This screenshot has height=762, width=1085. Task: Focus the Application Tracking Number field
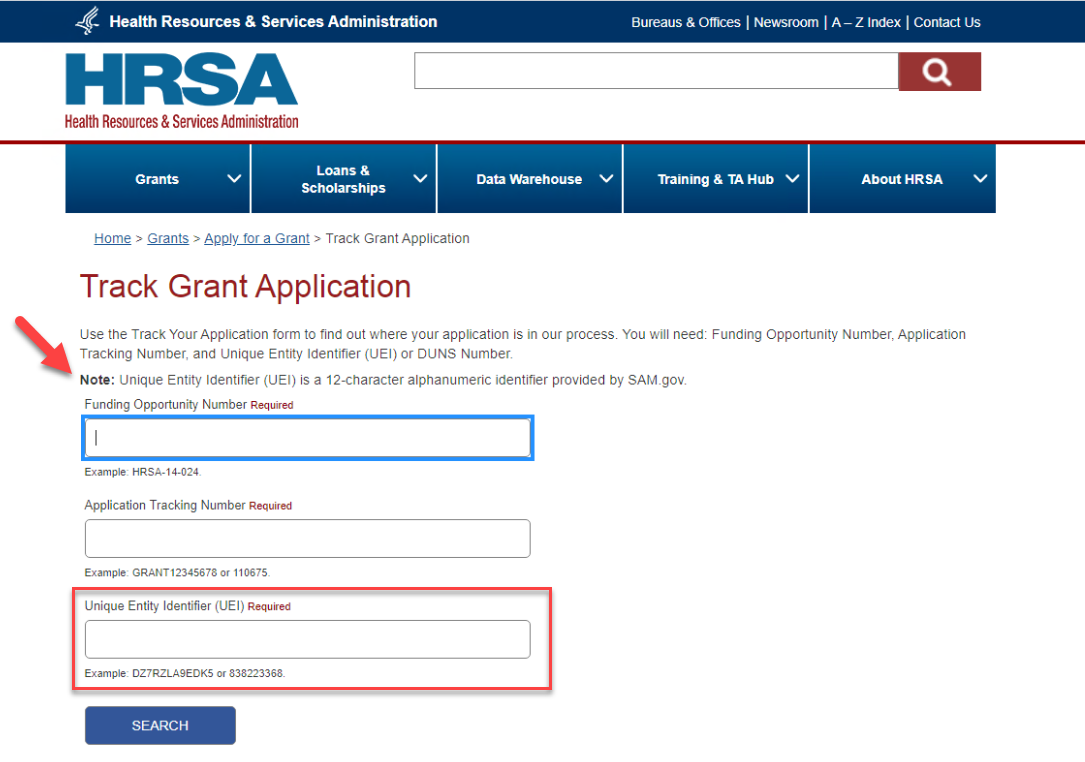[308, 538]
